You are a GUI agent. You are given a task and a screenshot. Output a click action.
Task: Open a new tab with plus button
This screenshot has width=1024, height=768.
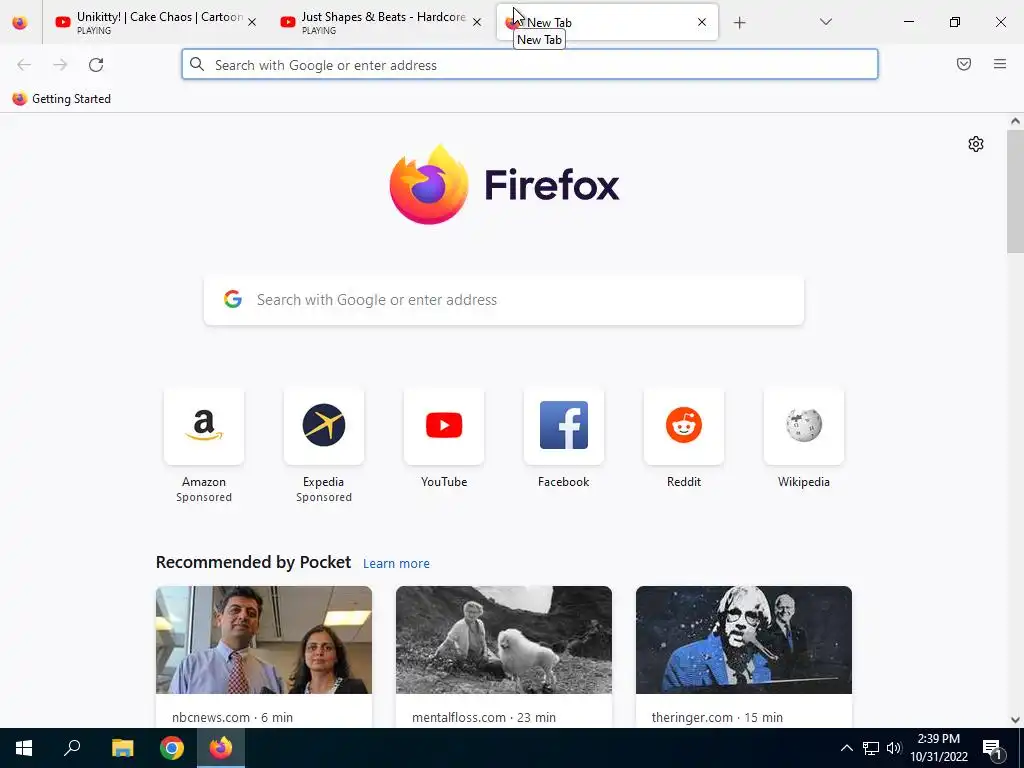pos(739,23)
